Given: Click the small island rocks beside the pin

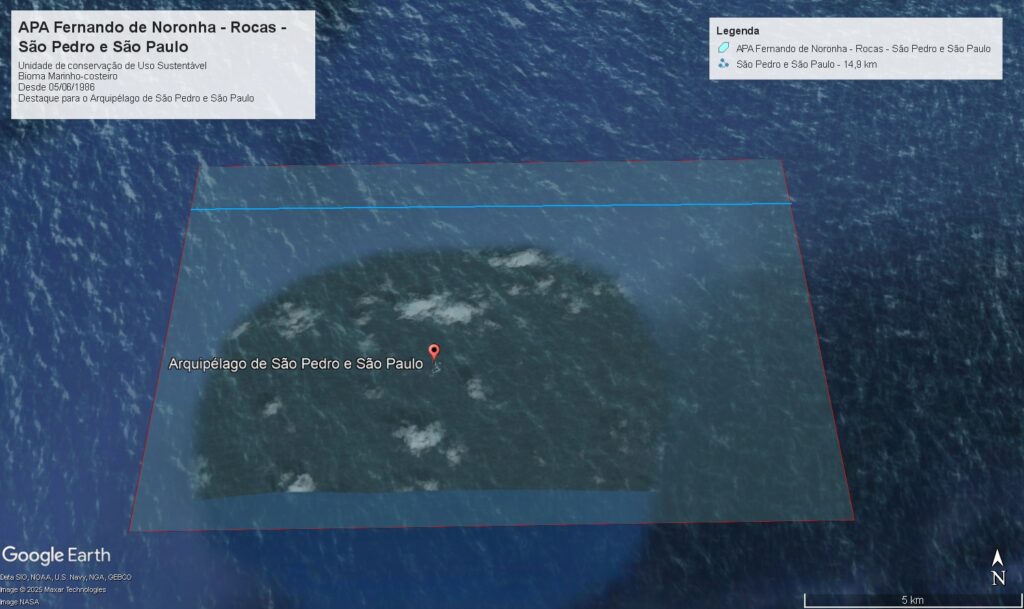Looking at the screenshot, I should click(435, 368).
